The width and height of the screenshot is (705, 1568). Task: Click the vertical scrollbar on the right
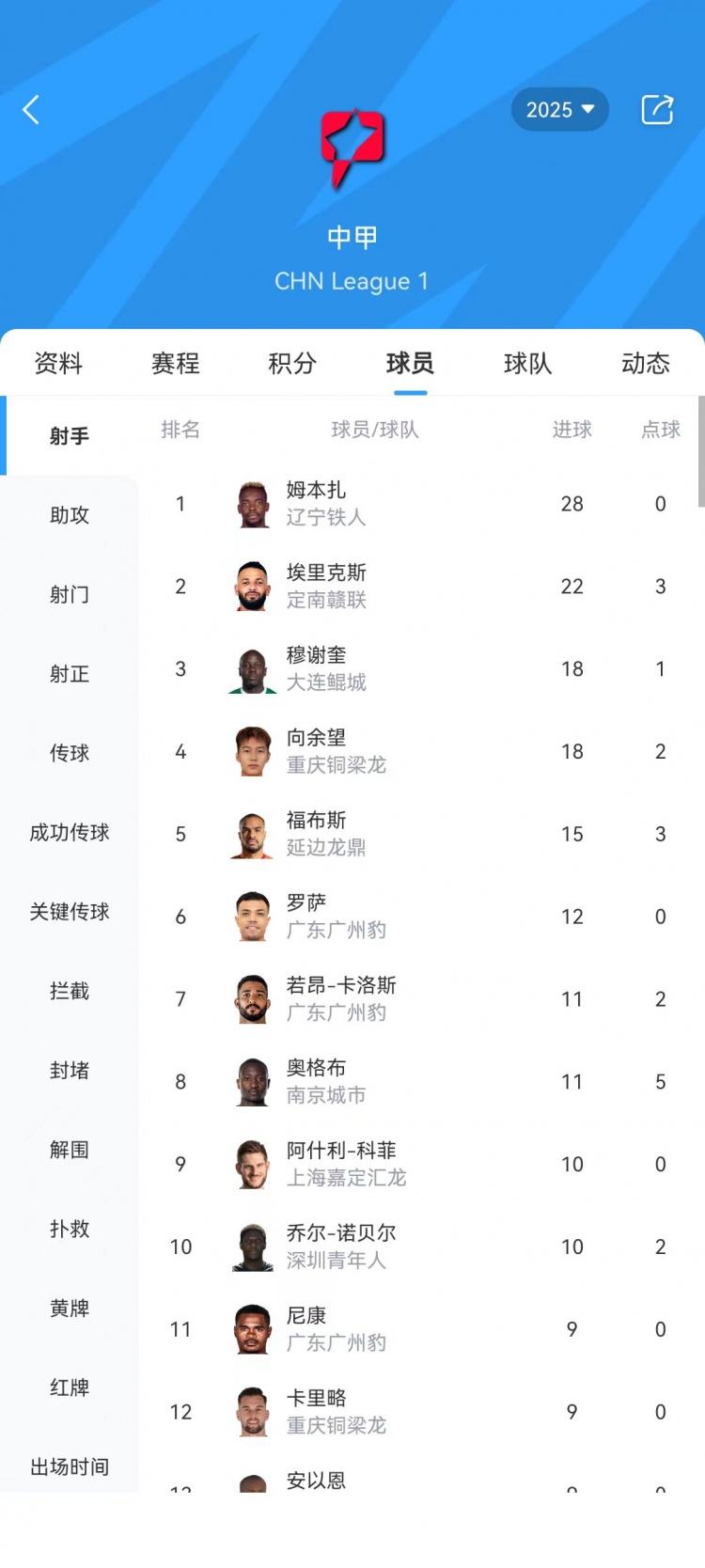[700, 451]
